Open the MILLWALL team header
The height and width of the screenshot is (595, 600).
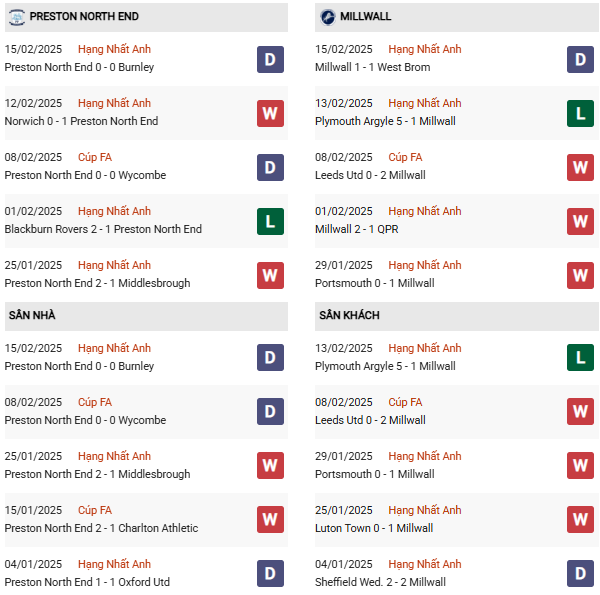365,17
